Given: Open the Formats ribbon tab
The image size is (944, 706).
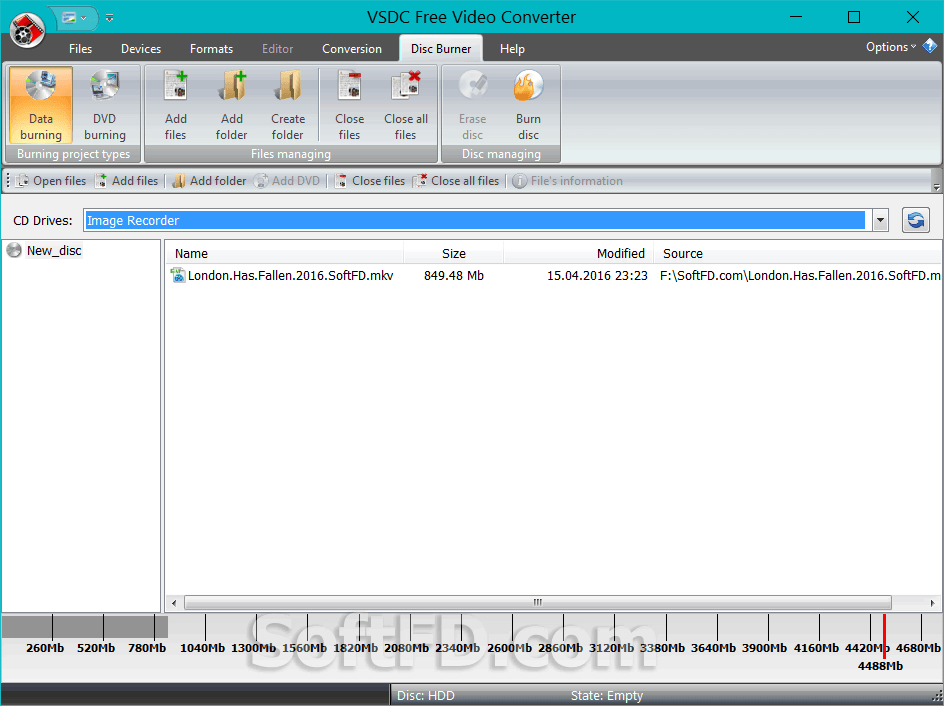Looking at the screenshot, I should (x=211, y=49).
